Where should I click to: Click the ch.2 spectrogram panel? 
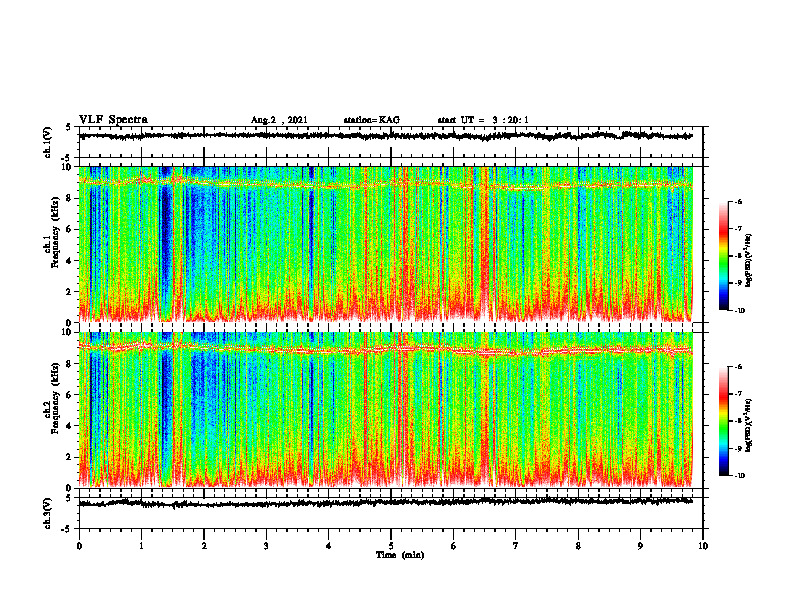386,410
